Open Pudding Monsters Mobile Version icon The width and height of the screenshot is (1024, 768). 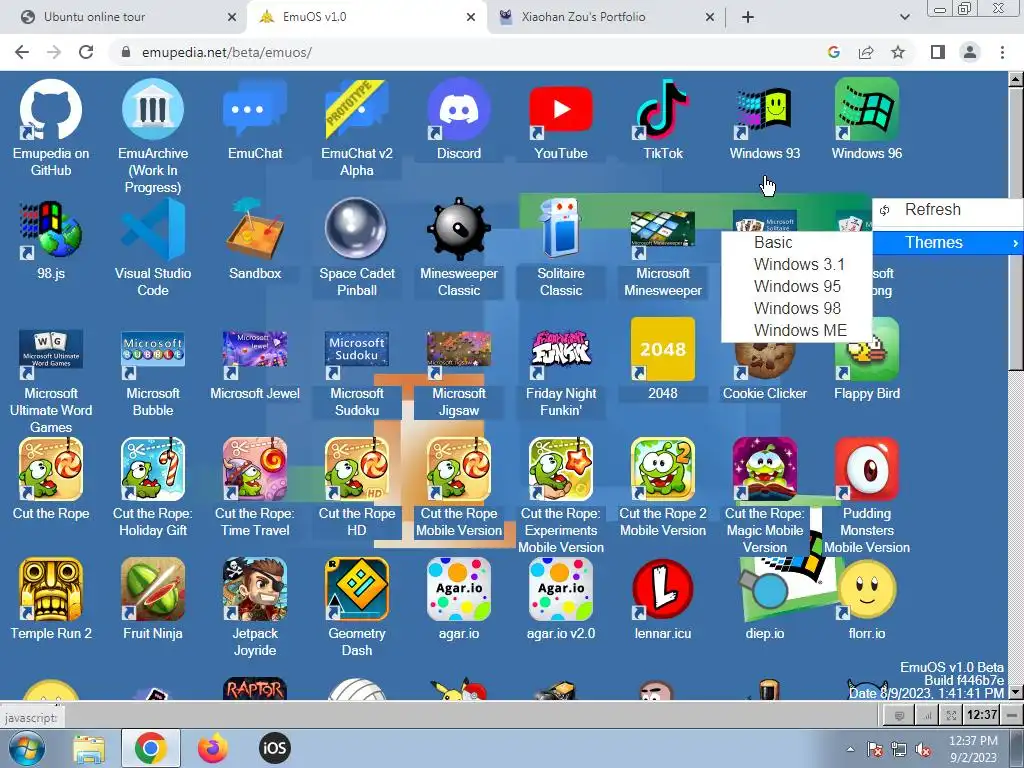pos(867,470)
